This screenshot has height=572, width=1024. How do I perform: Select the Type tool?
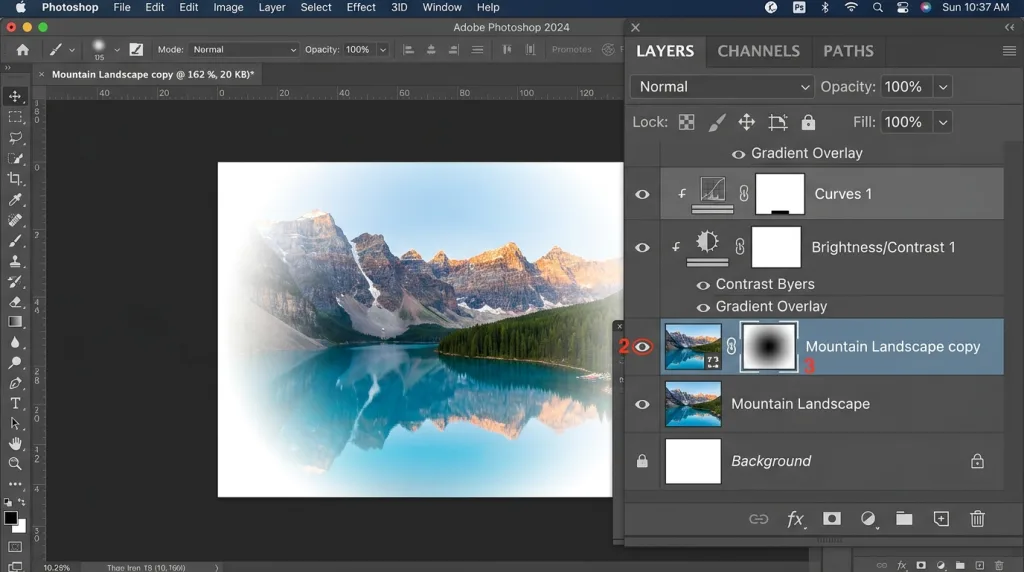15,404
